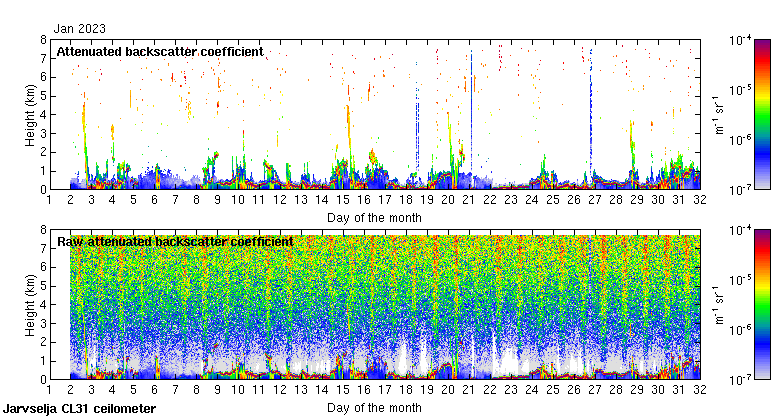Click the 10⁻⁶ tick on the upper color bar

tap(740, 140)
